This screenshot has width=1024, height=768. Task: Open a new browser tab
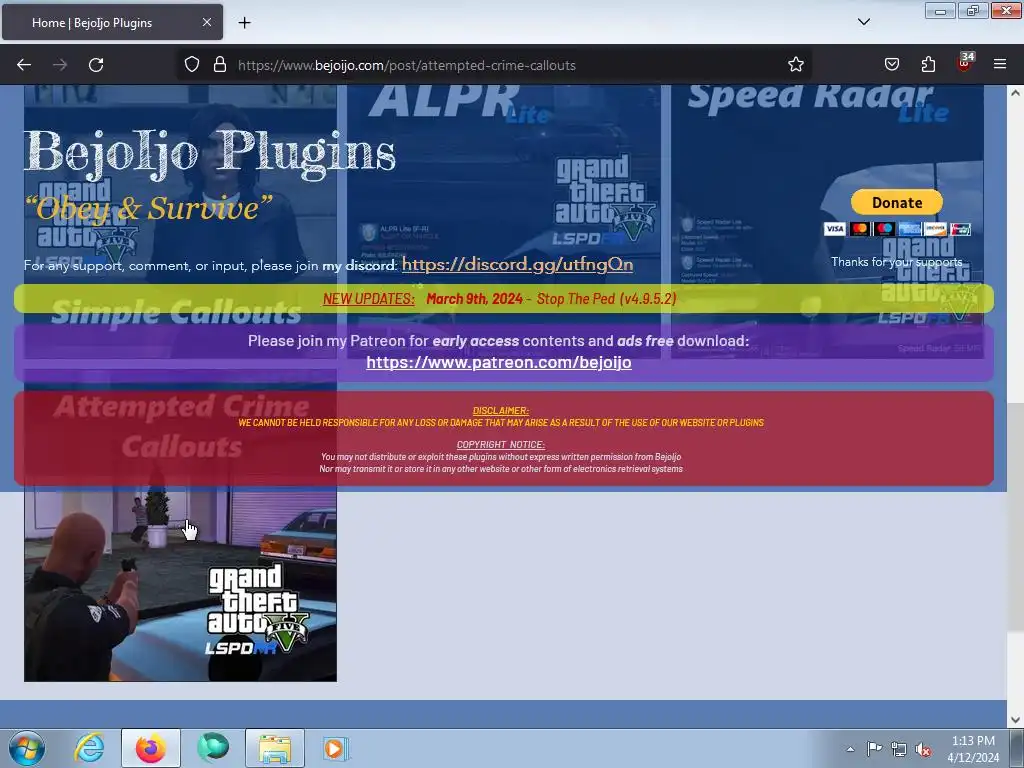244,23
